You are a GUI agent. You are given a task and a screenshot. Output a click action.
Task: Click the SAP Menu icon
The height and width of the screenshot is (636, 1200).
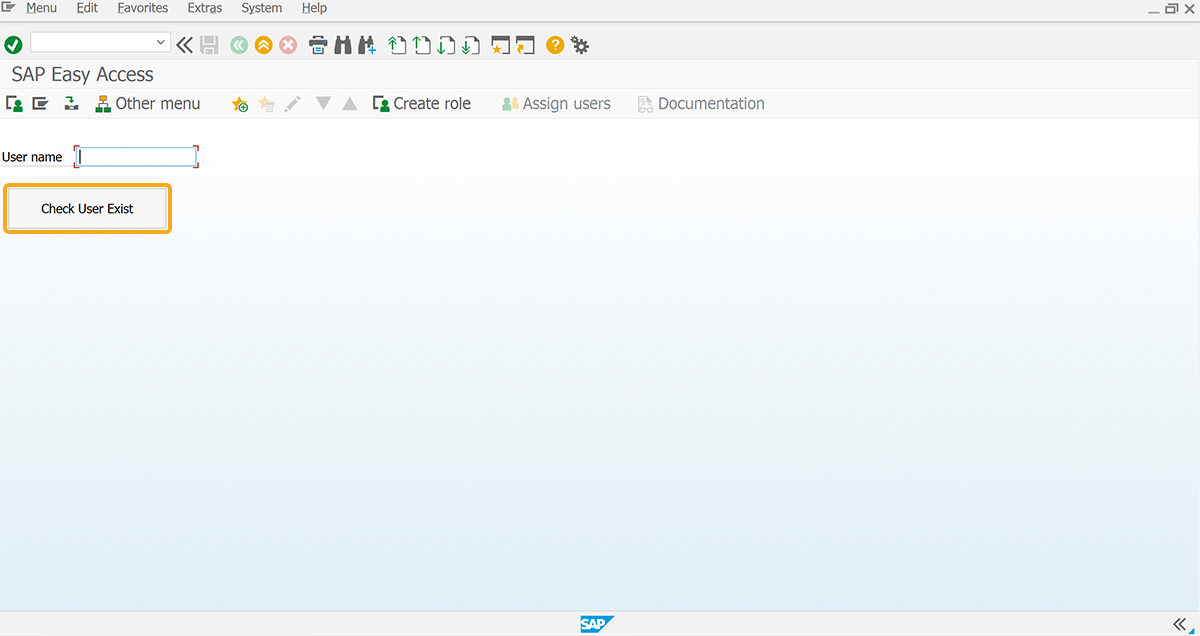coord(40,103)
